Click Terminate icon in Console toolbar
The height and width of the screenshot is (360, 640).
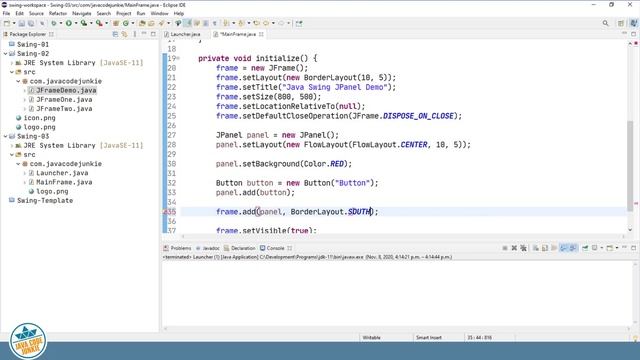505,248
